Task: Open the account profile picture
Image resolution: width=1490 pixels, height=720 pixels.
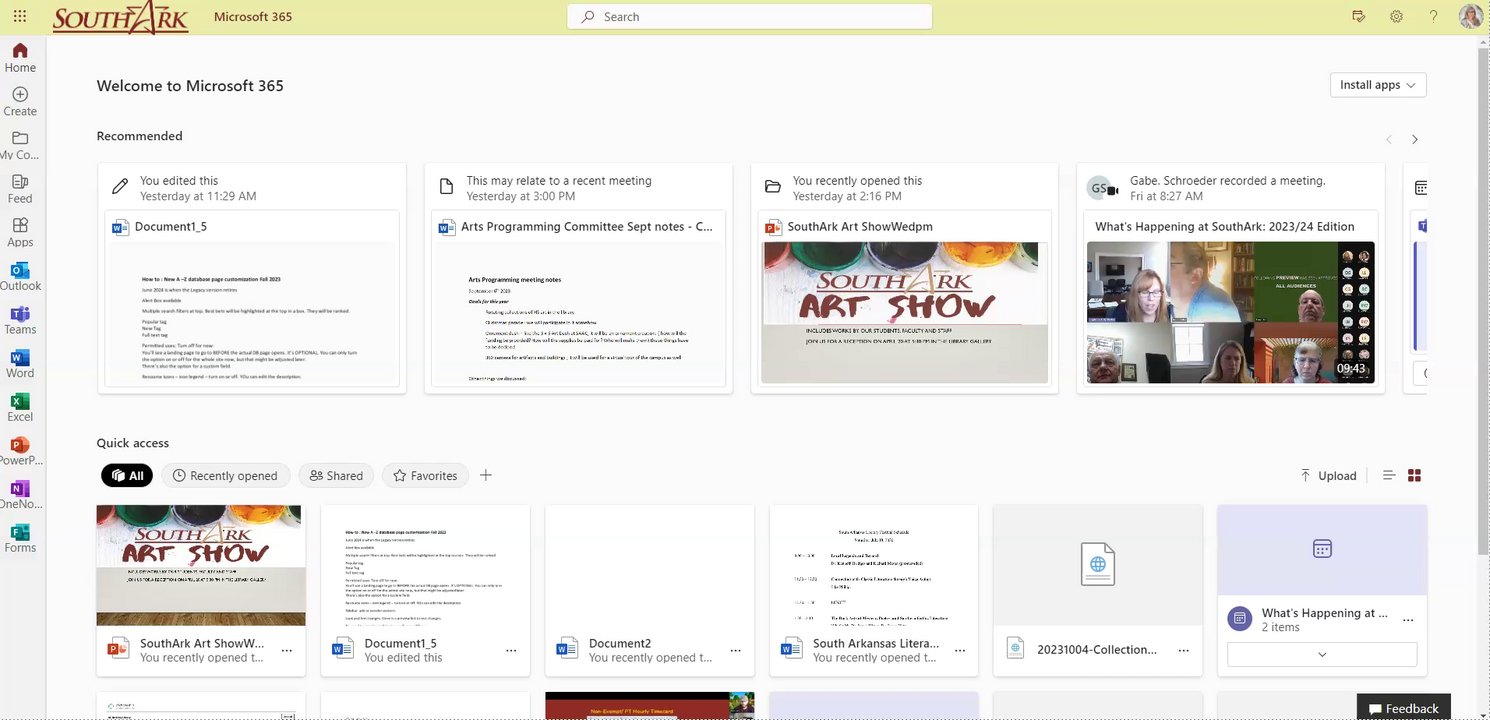Action: (1470, 17)
